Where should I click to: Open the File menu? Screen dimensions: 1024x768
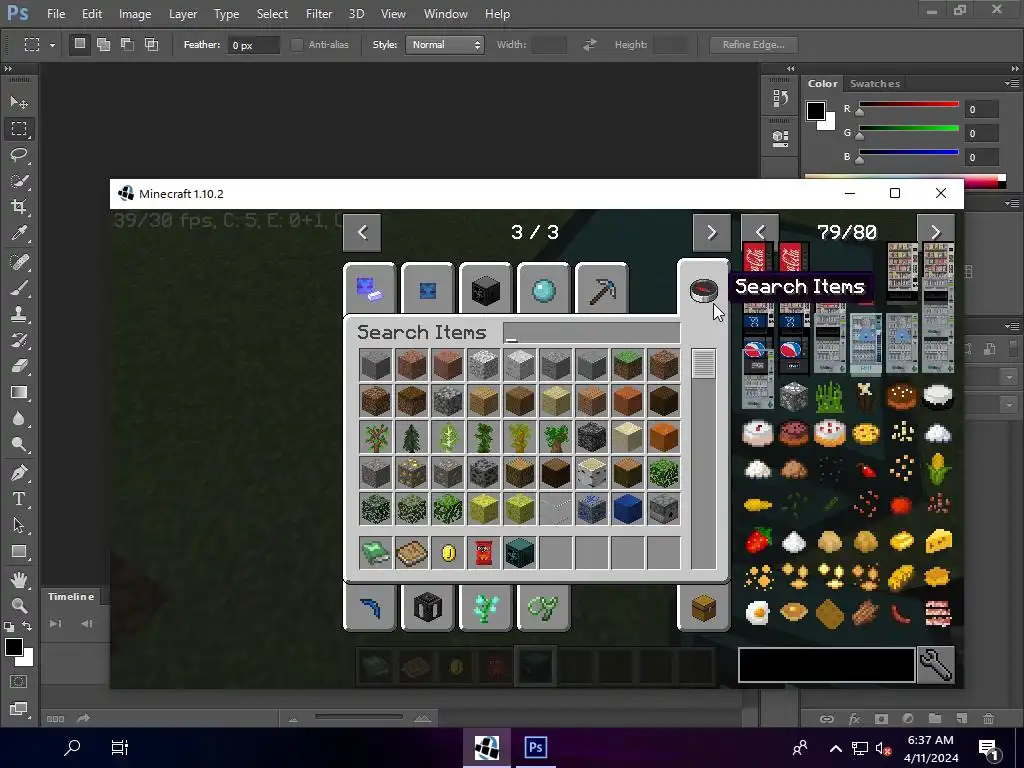pos(56,14)
